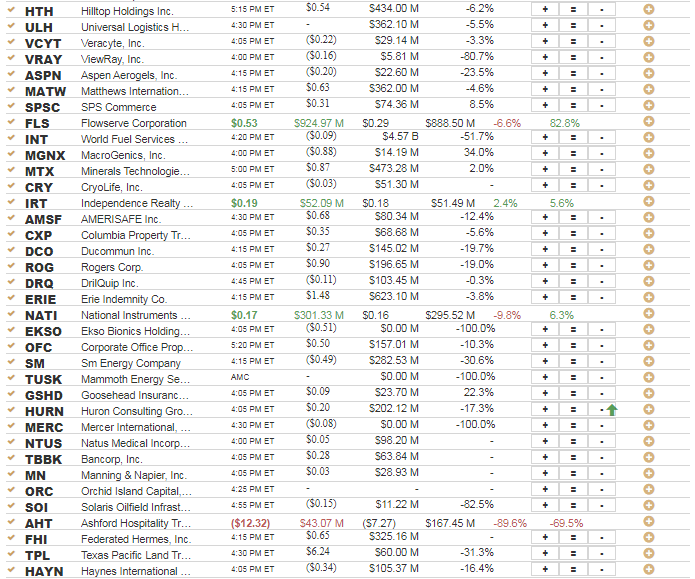Screen dimensions: 695x579
Task: Add SPSC using its gold plus circle
Action: [648, 105]
